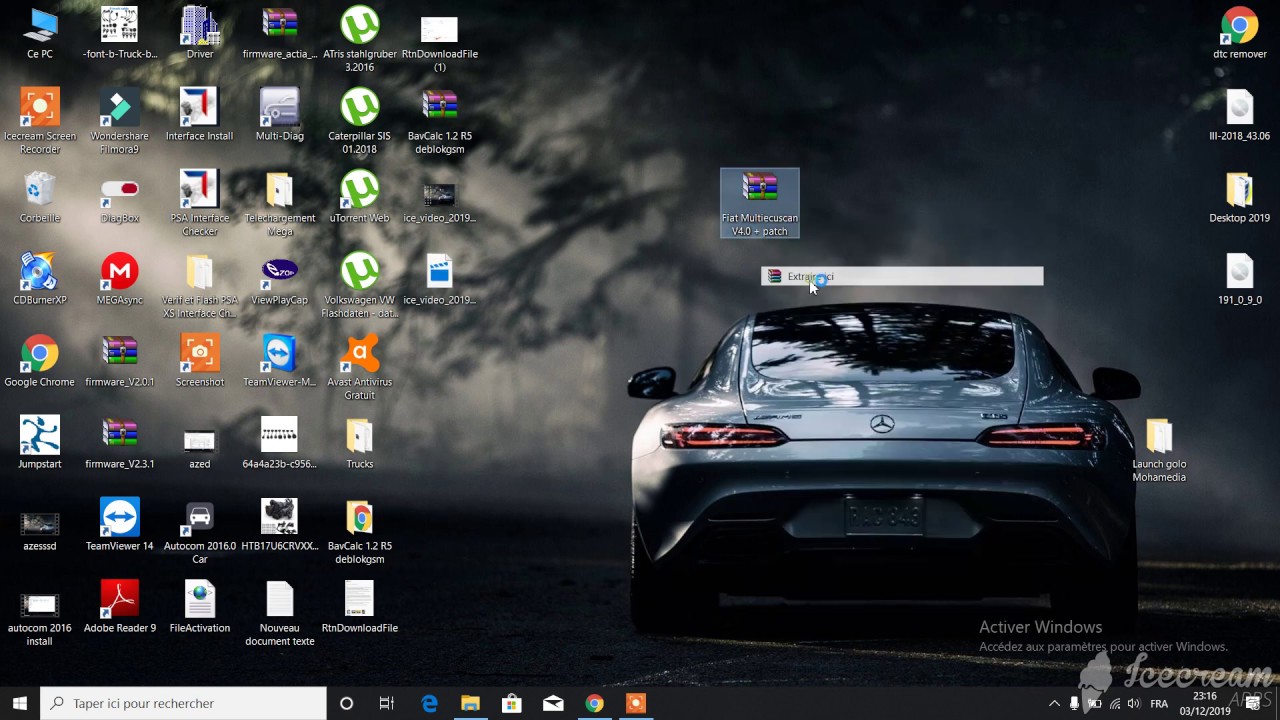Select the TeamViewer-M desktop icon
This screenshot has width=1280, height=720.
point(280,361)
